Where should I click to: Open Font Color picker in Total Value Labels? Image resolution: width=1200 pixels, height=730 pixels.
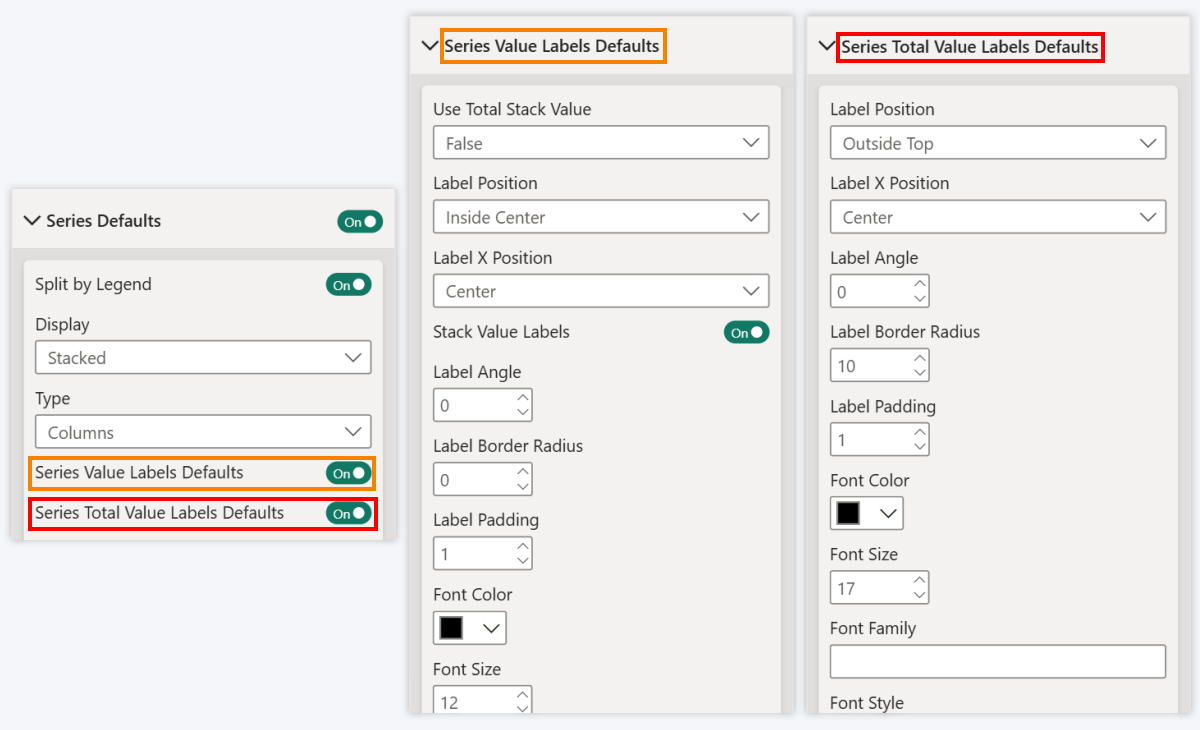[867, 514]
